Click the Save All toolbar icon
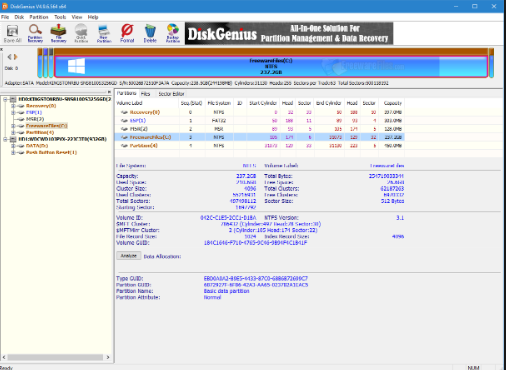This screenshot has width=506, height=370. coord(13,34)
